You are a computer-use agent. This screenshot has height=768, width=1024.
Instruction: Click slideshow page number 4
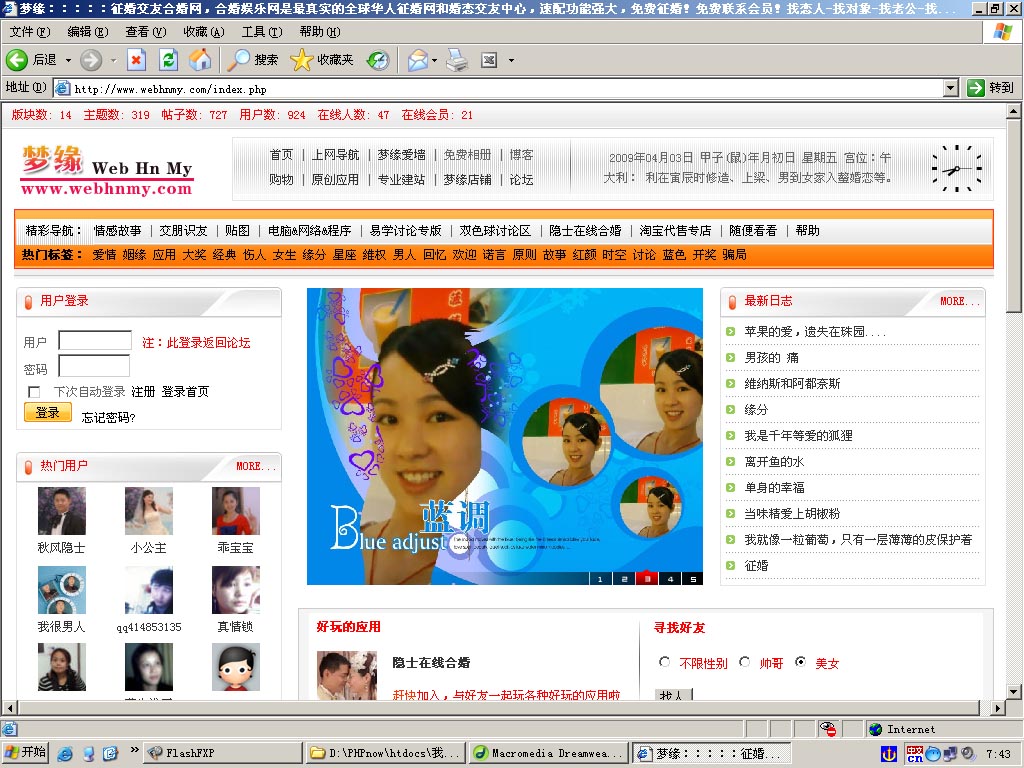click(670, 579)
